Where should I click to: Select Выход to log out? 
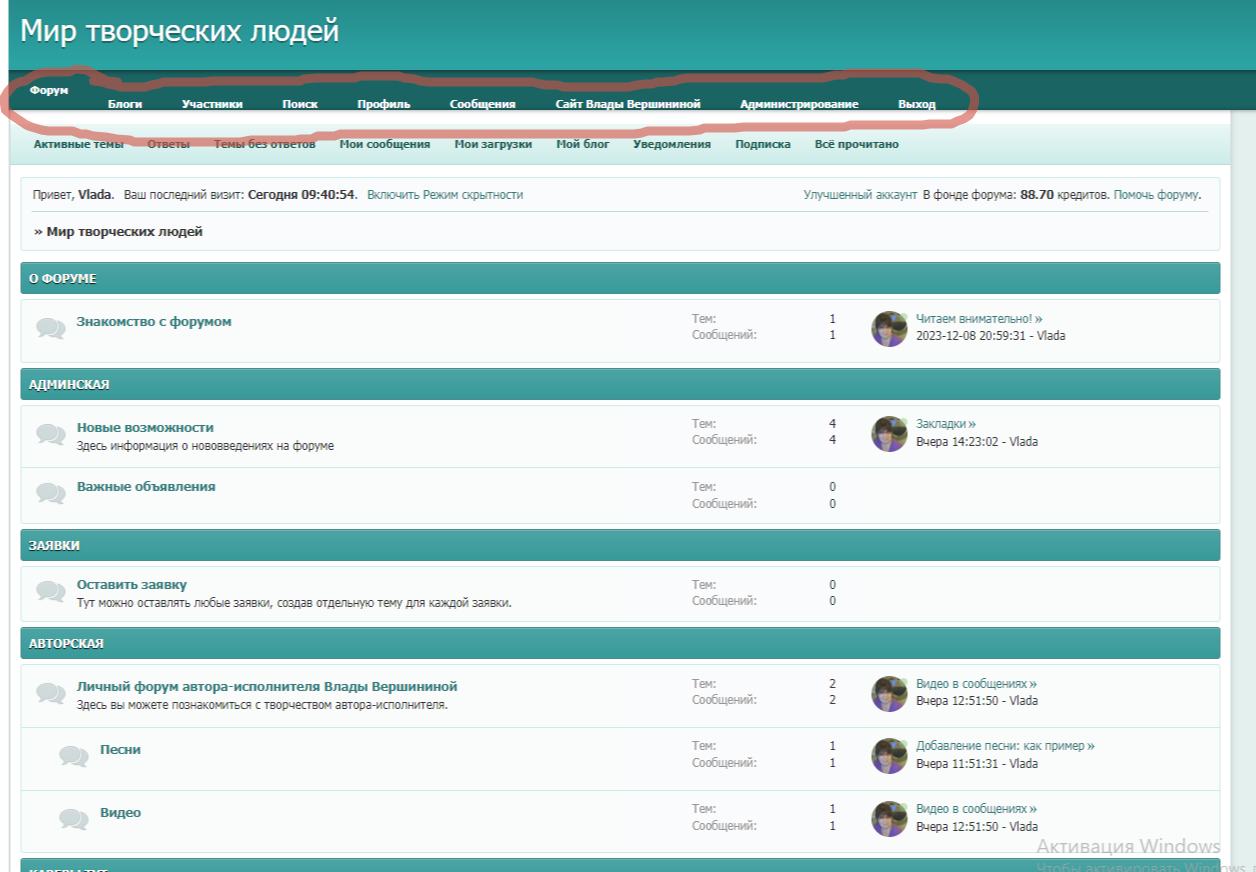pyautogui.click(x=916, y=104)
